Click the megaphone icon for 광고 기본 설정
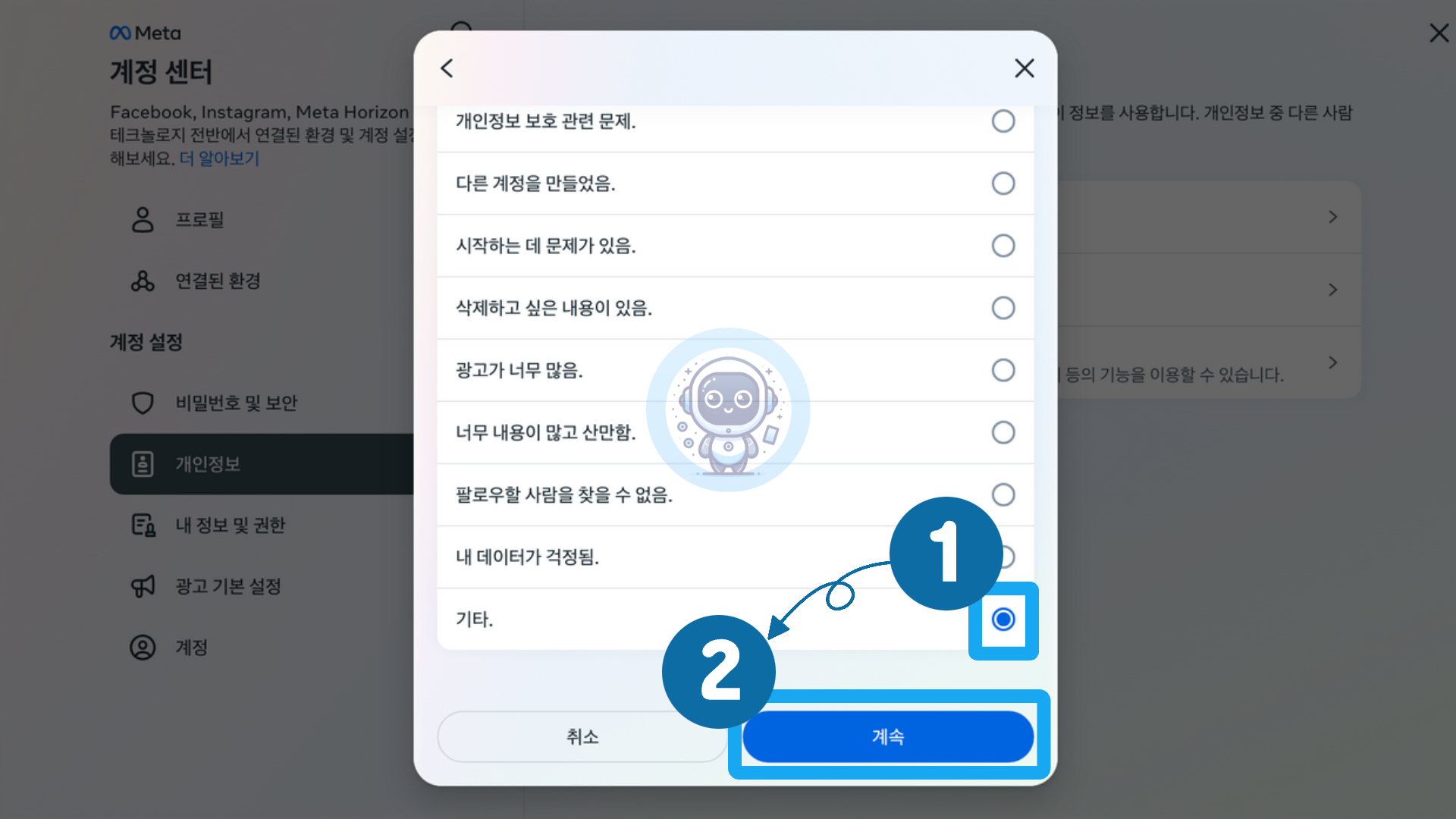 click(x=143, y=586)
